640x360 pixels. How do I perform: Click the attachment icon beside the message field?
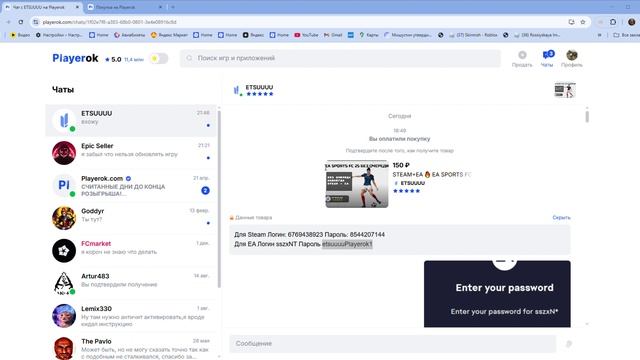click(569, 344)
